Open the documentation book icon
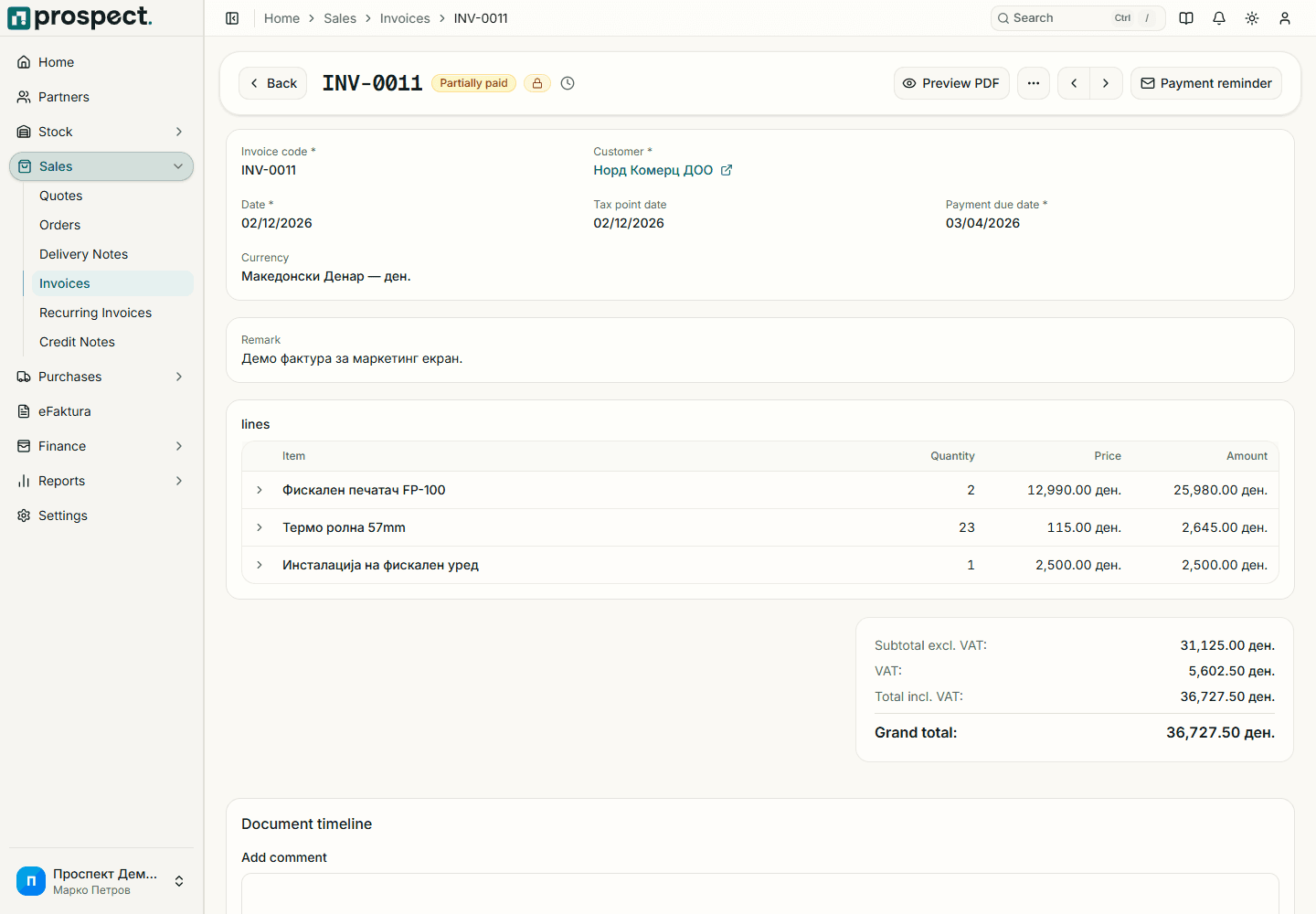1316x914 pixels. [1186, 18]
